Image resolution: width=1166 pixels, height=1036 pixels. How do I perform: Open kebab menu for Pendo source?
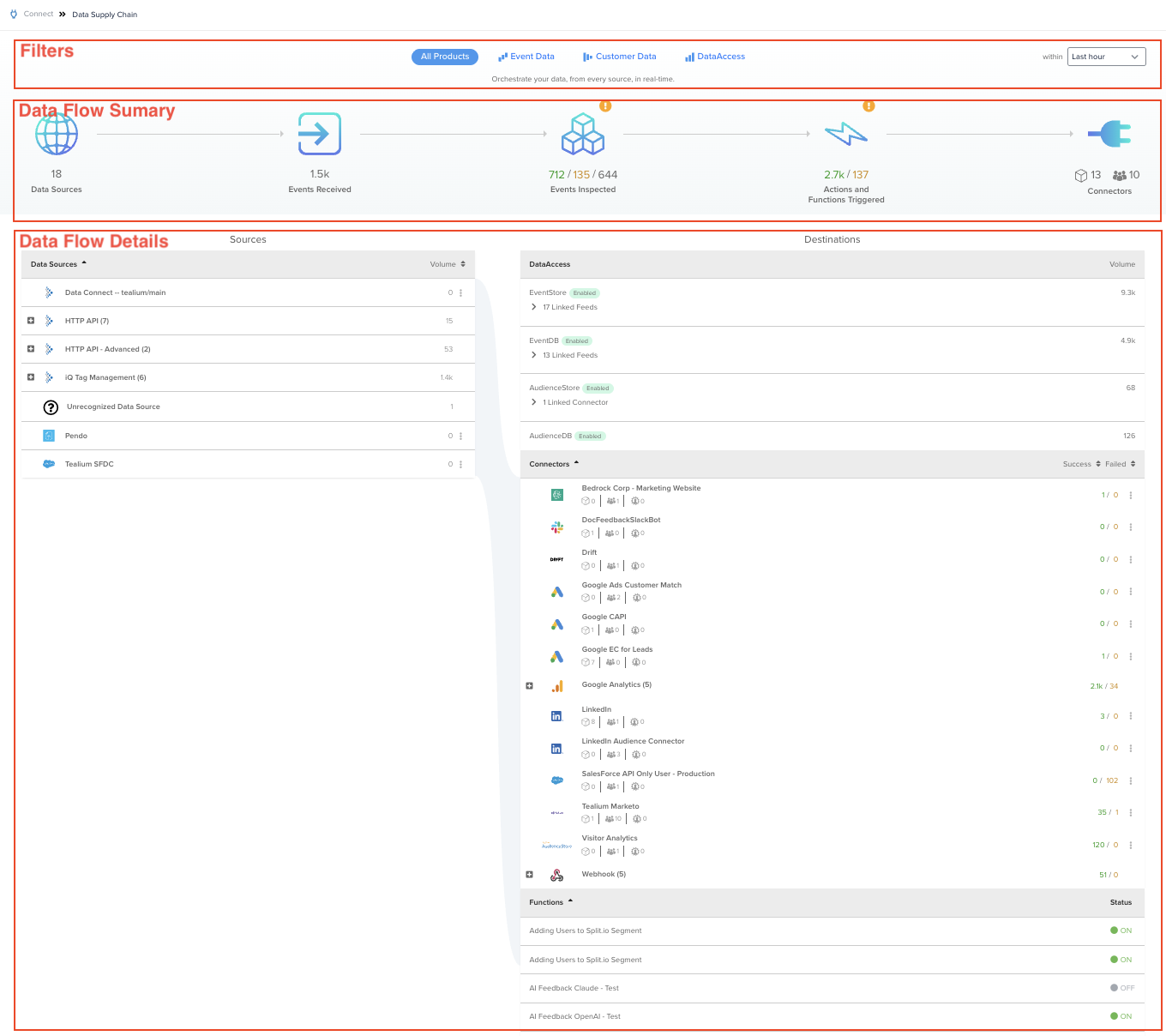tap(461, 436)
